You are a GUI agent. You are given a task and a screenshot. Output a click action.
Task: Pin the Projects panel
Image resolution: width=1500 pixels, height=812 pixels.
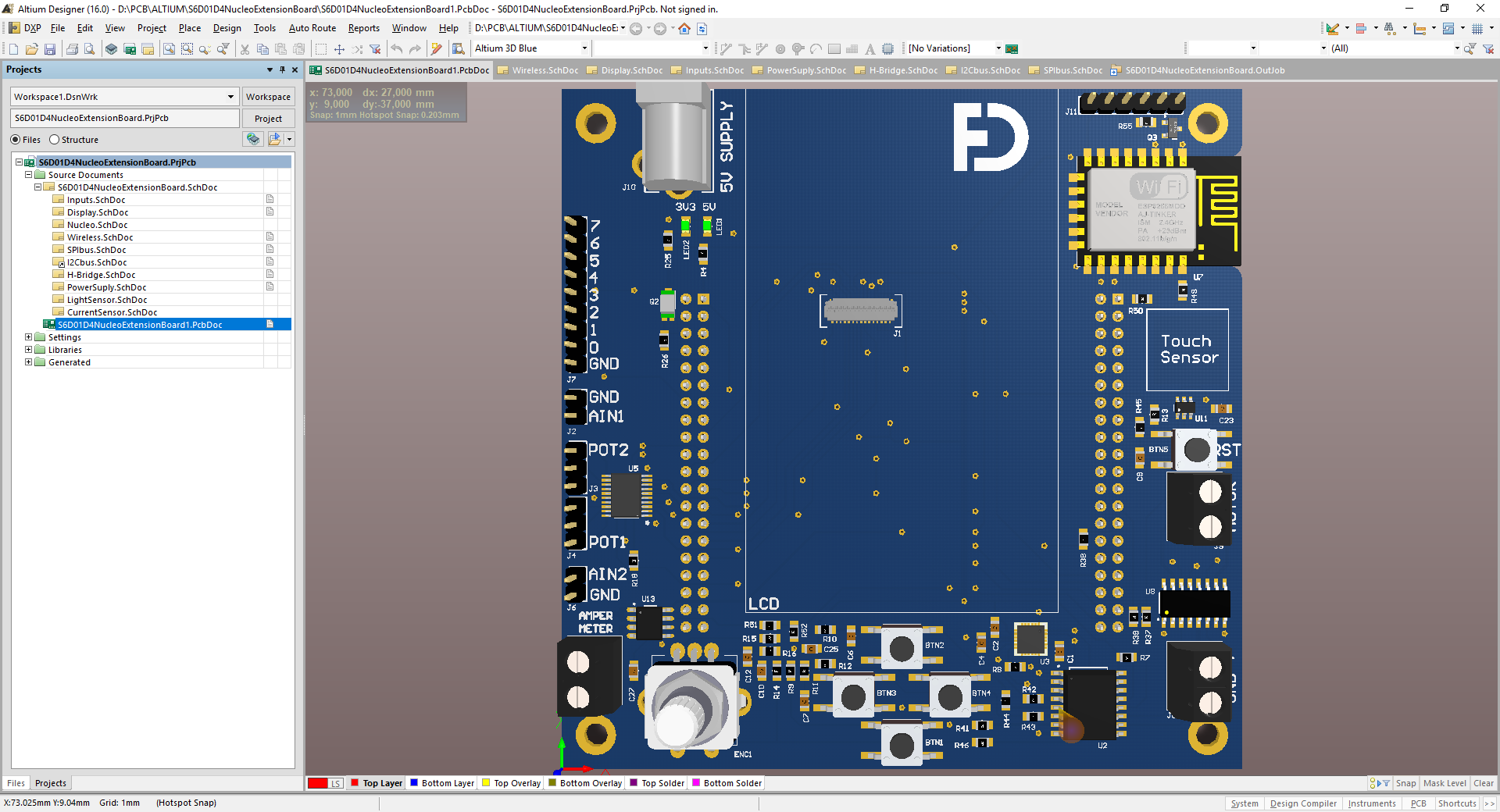pos(282,69)
